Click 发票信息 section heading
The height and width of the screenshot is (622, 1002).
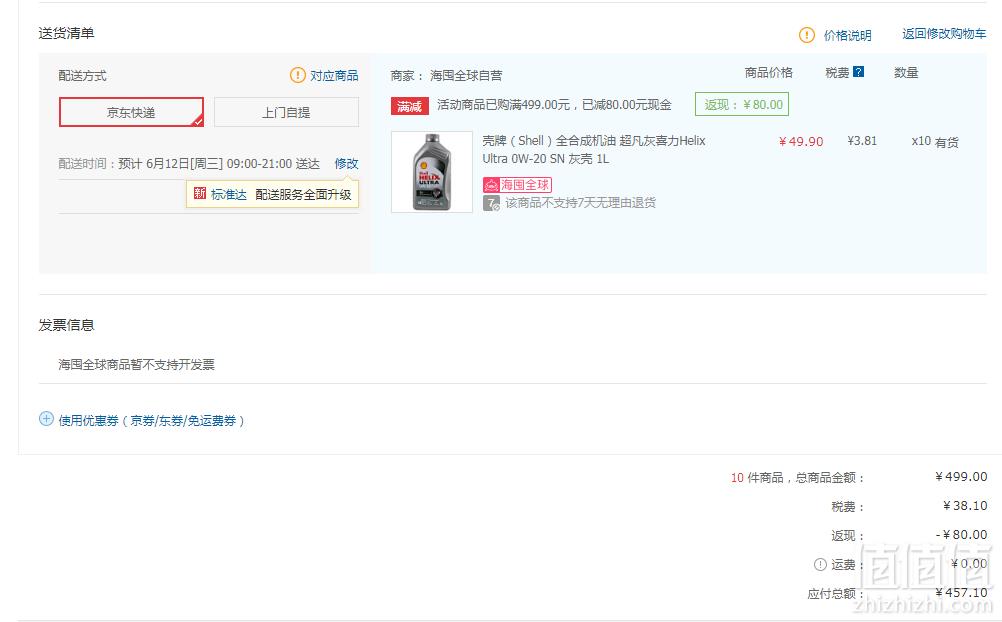[x=66, y=325]
